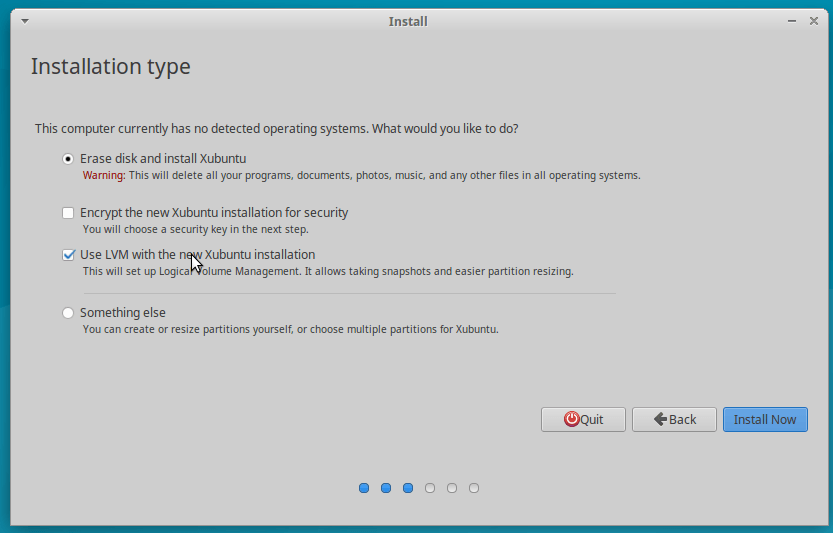Click the fourth empty progress dot
The image size is (833, 533).
pyautogui.click(x=430, y=488)
